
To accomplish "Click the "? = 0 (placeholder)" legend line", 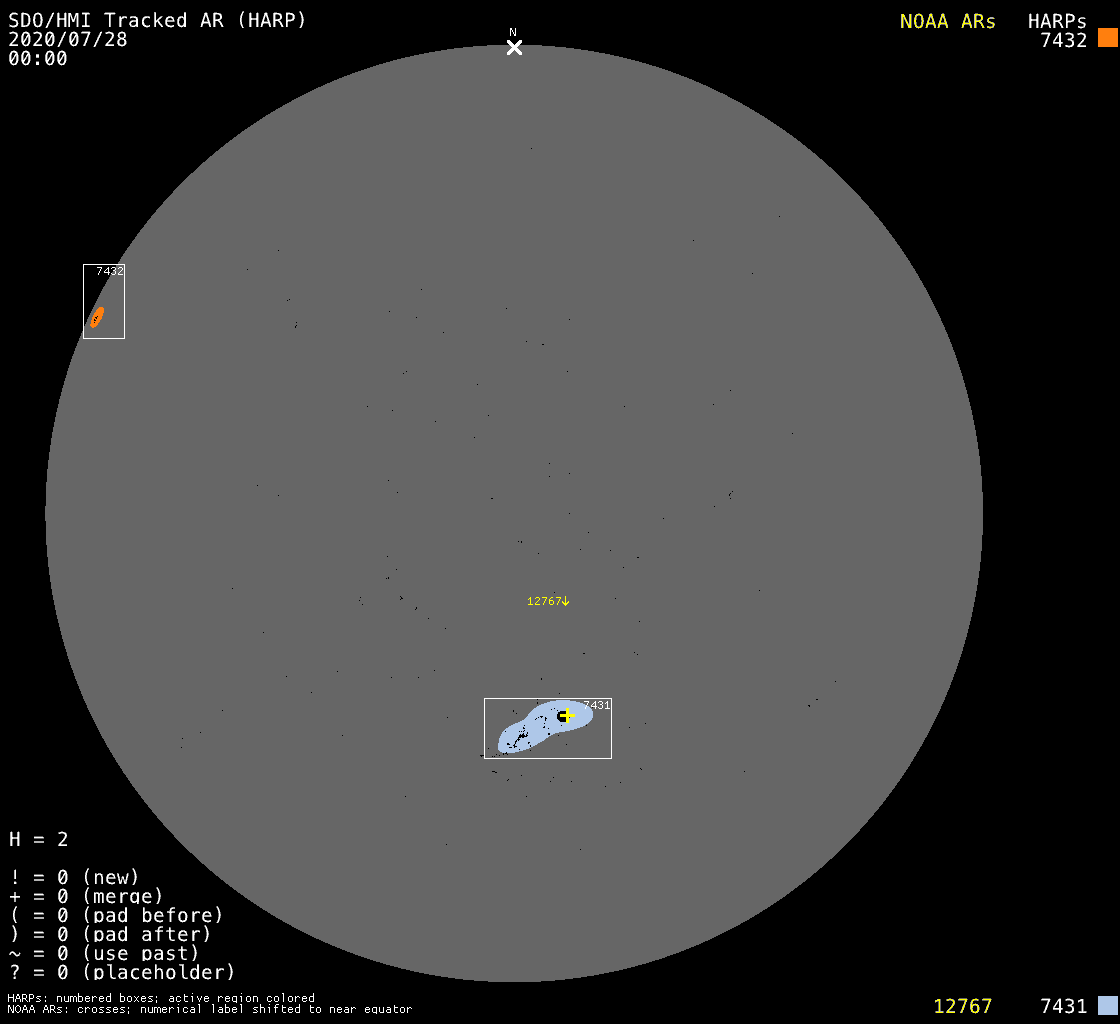I will (x=122, y=971).
